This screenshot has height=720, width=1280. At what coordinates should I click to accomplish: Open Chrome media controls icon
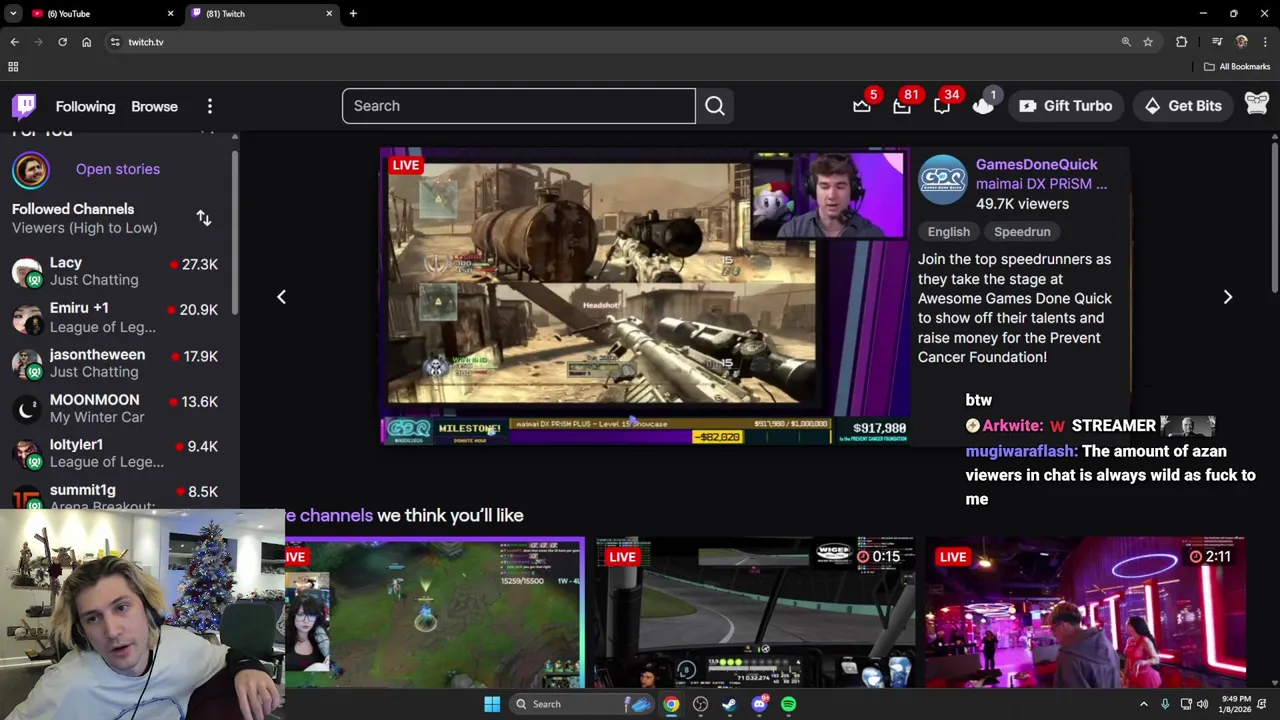pos(1217,42)
